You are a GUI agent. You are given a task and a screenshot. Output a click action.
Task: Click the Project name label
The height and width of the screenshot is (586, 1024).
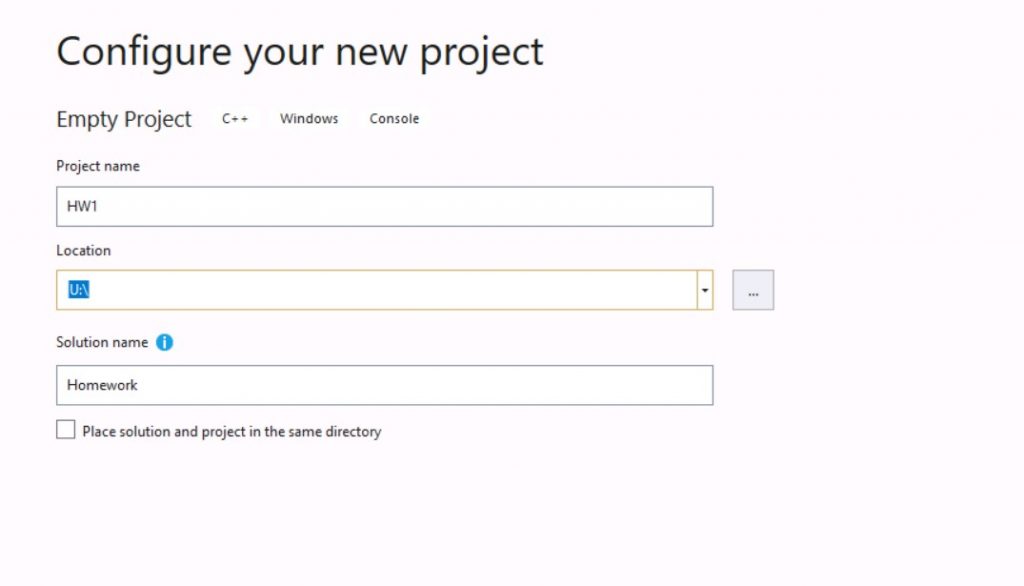(98, 166)
